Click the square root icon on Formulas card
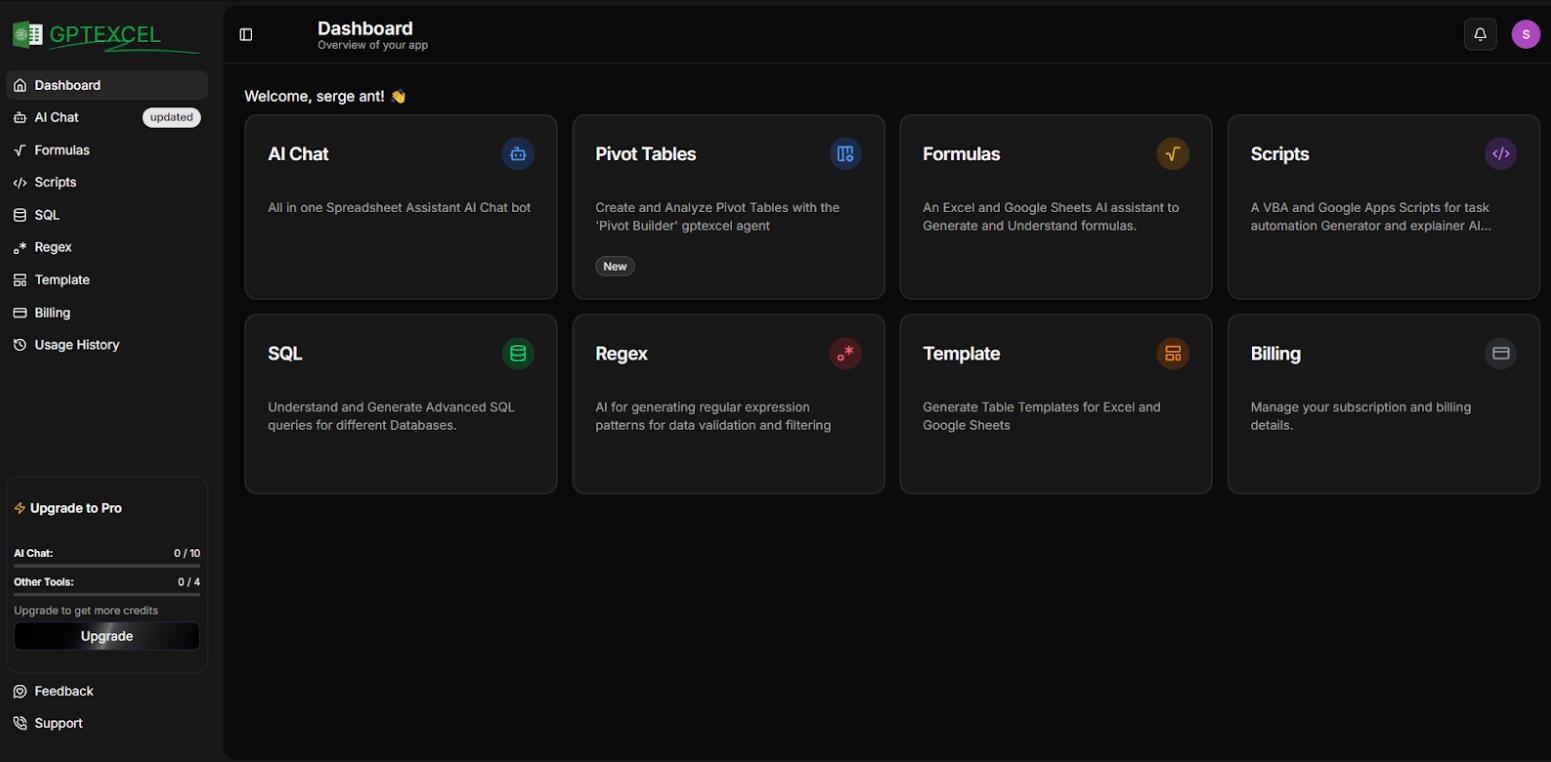 coord(1173,154)
